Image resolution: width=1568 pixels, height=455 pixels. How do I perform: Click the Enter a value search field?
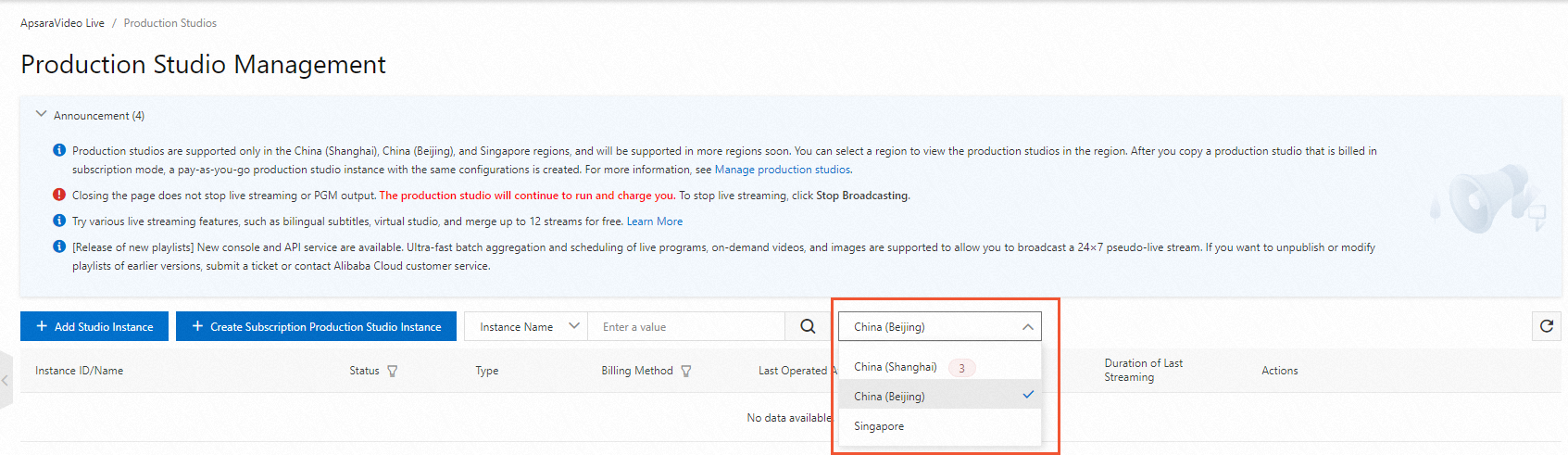(685, 326)
